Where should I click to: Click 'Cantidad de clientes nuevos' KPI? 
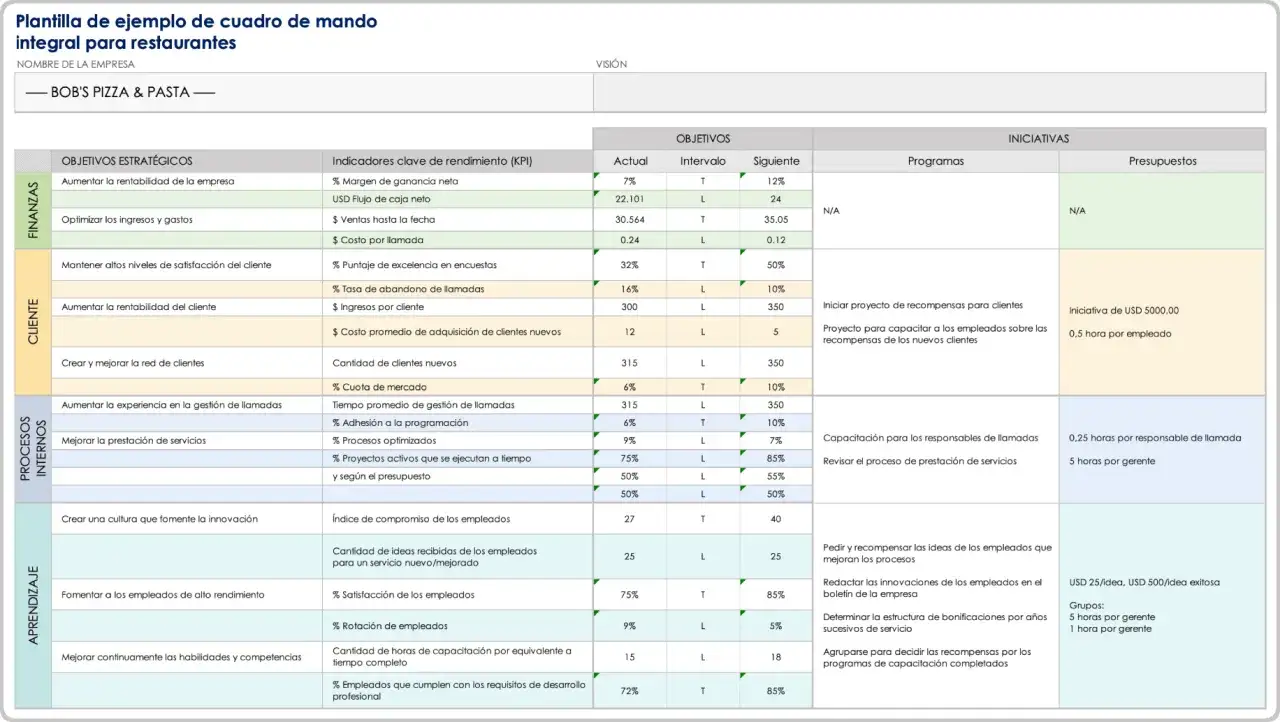pos(394,363)
